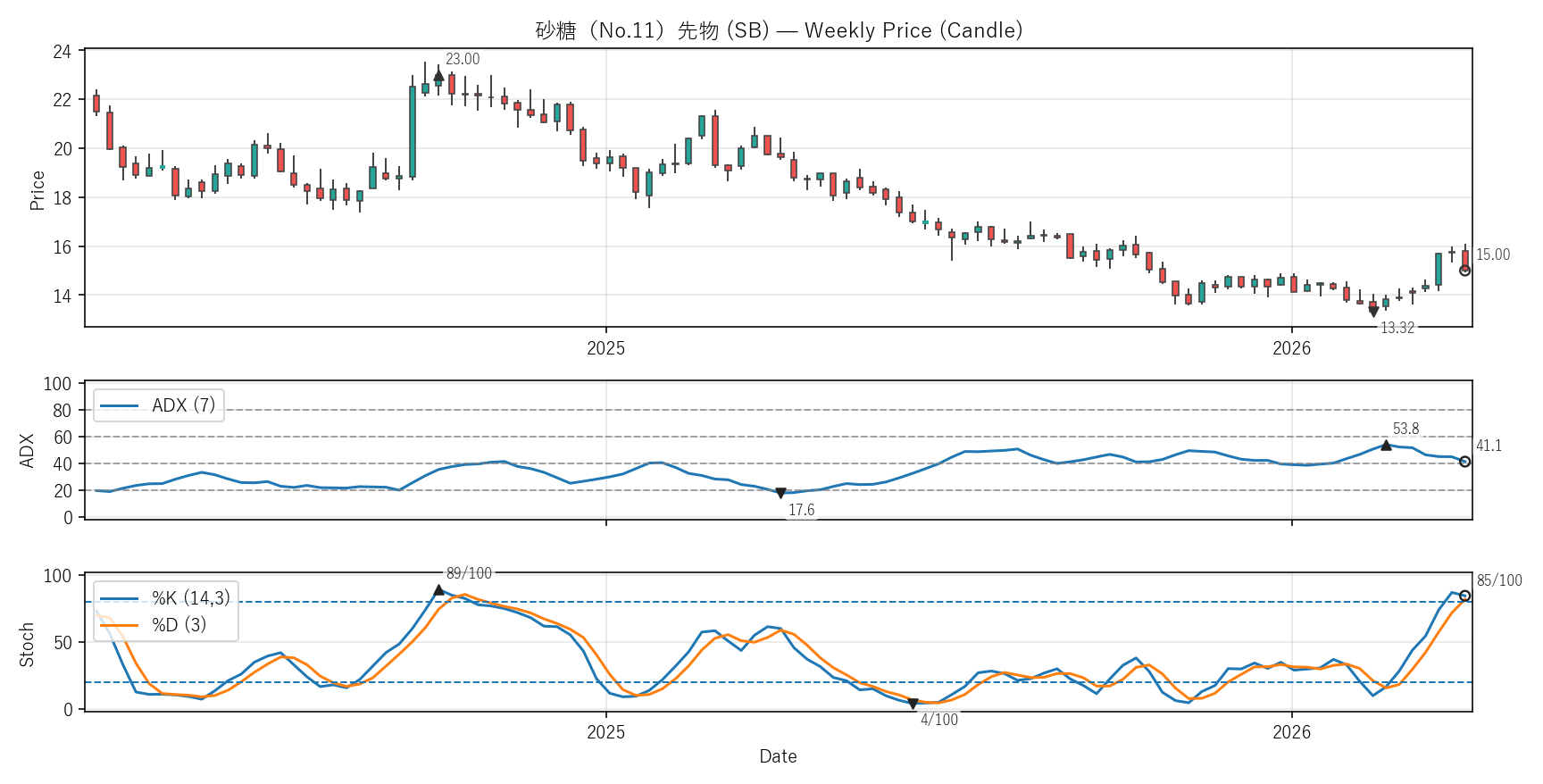Viewport: 1543px width, 784px height.
Task: Select the ADX low triangle marker at 17.6
Action: pos(780,493)
